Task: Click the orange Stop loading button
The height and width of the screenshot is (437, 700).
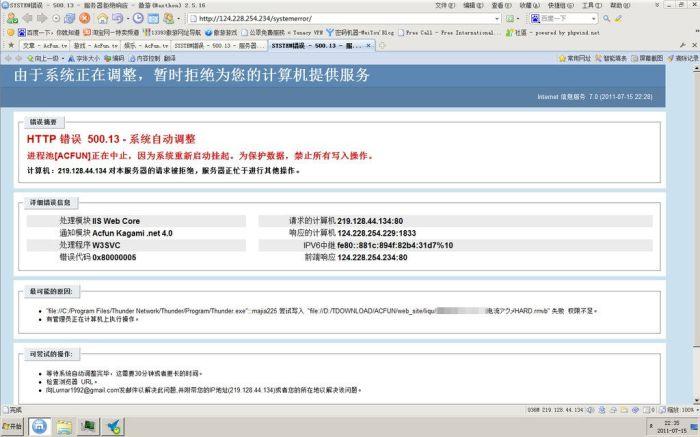Action: coord(84,18)
